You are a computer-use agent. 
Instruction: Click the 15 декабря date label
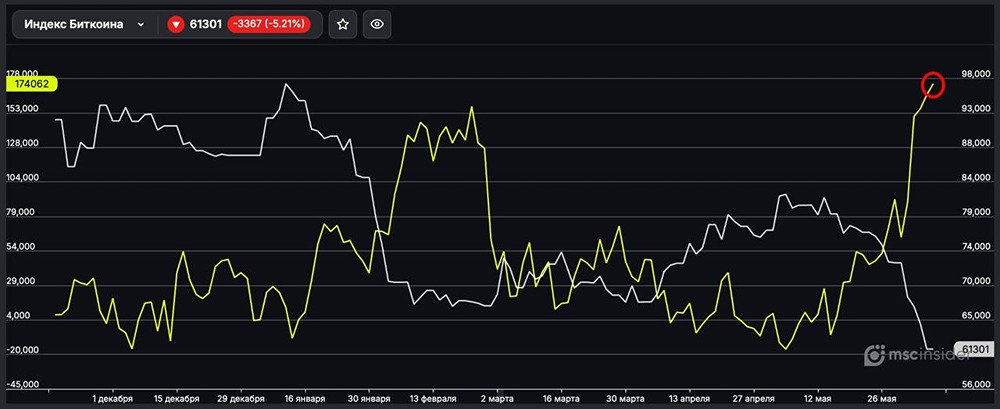click(x=176, y=399)
